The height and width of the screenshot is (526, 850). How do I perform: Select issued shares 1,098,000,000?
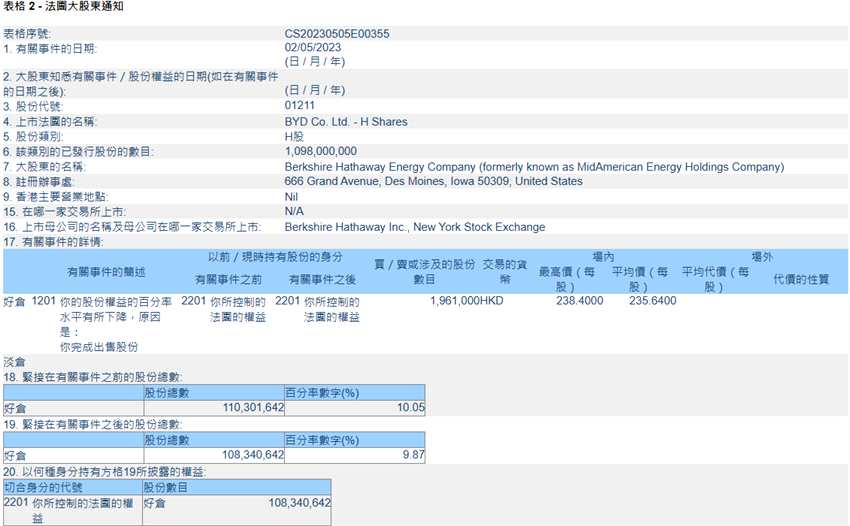(x=320, y=151)
